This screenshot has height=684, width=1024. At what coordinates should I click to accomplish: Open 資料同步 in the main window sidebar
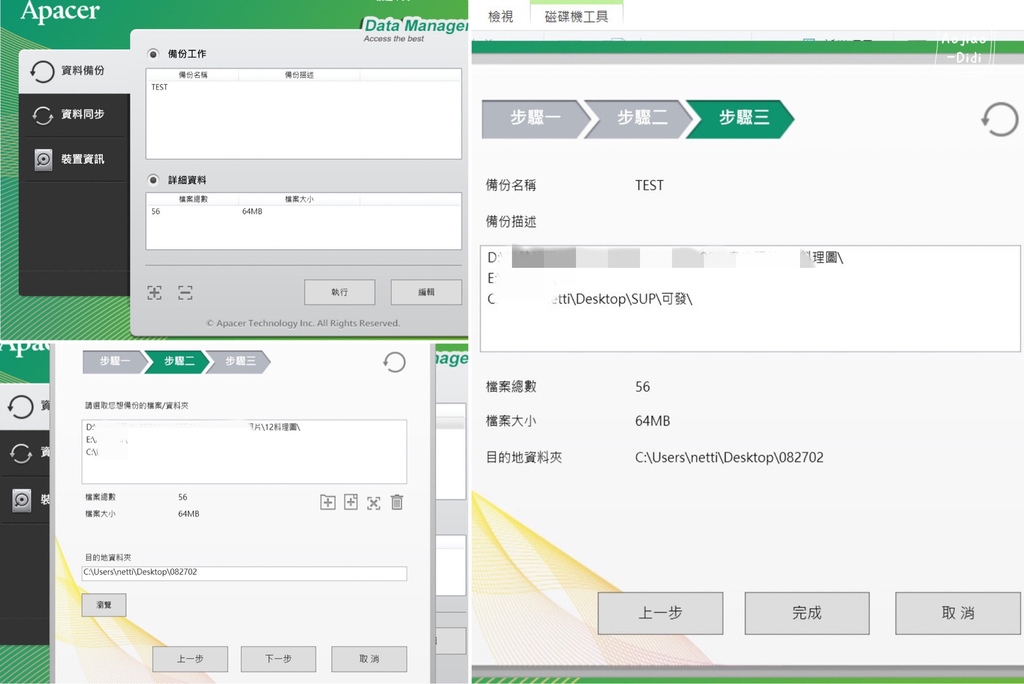coord(74,115)
